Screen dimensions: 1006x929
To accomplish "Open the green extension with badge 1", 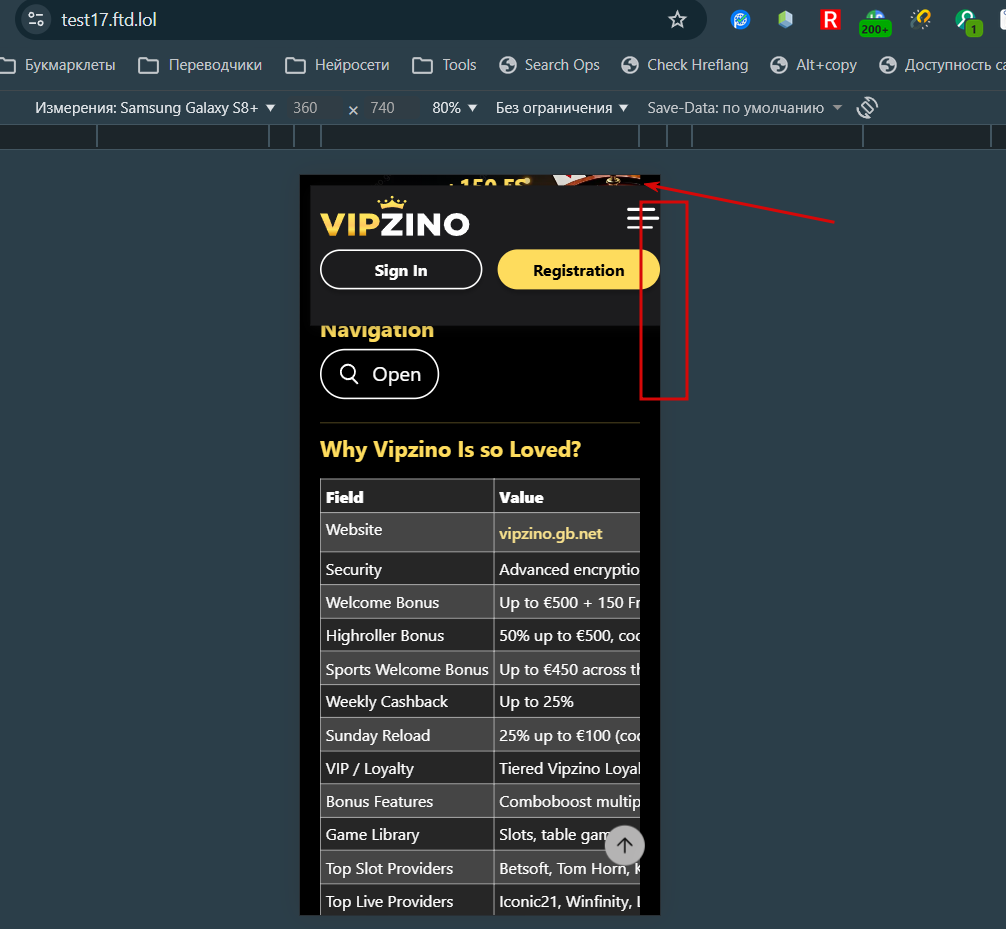I will pyautogui.click(x=968, y=22).
